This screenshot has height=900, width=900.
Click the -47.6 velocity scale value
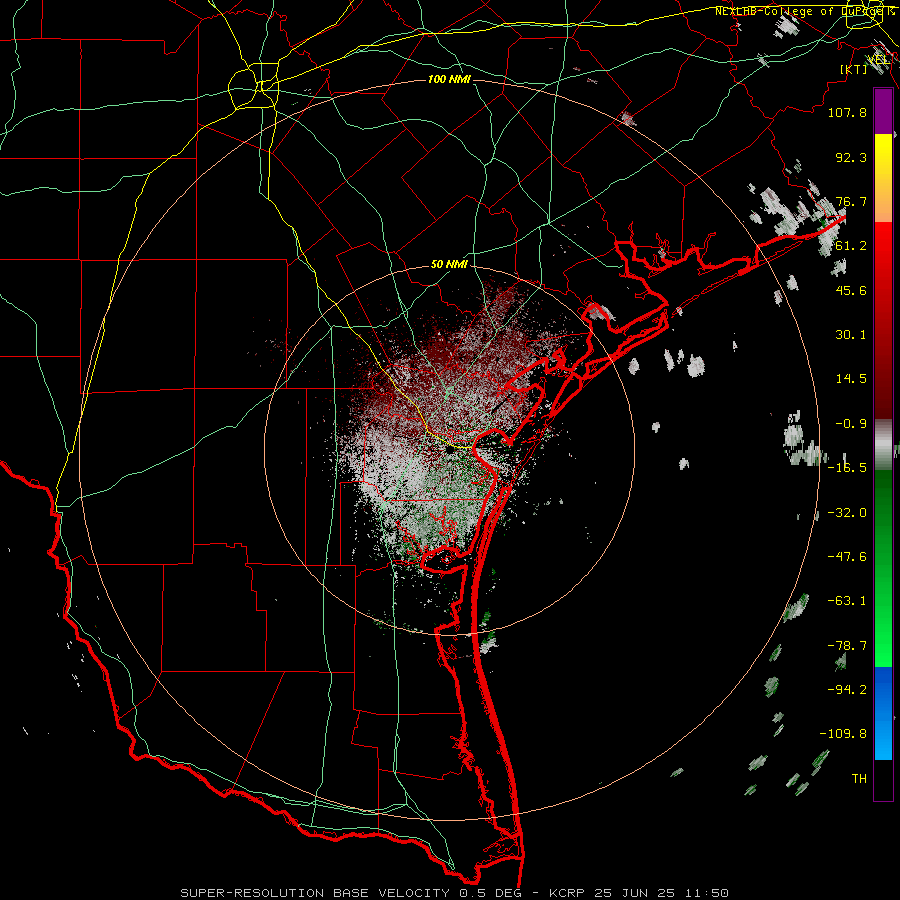click(x=847, y=557)
